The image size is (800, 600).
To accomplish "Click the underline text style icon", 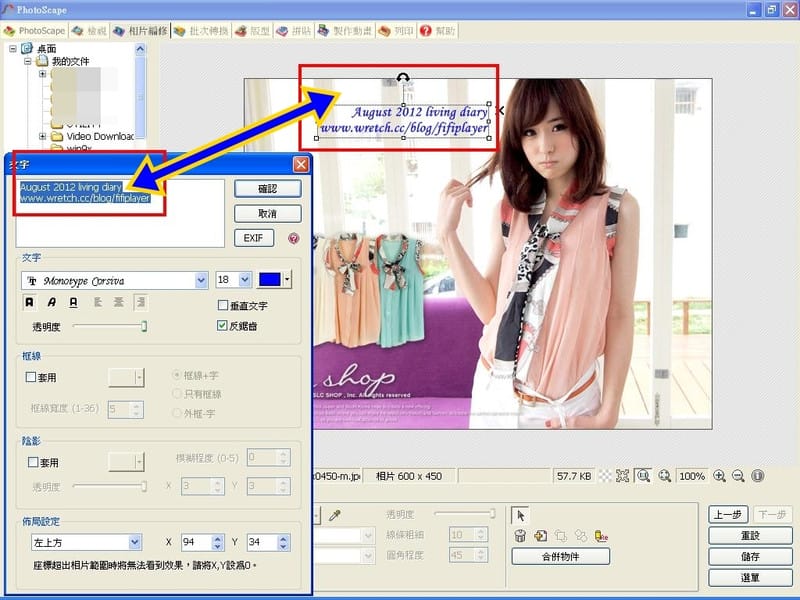I will (74, 302).
